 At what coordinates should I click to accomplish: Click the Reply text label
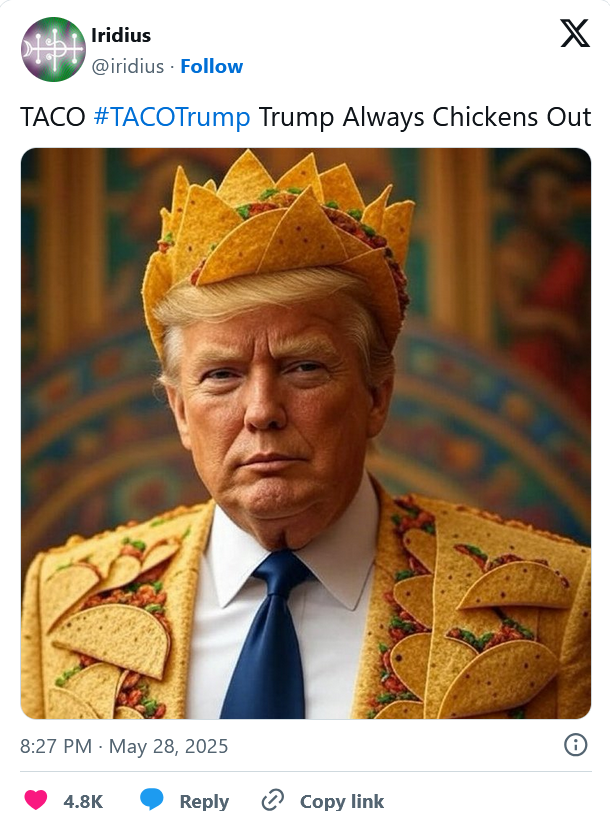tap(204, 801)
